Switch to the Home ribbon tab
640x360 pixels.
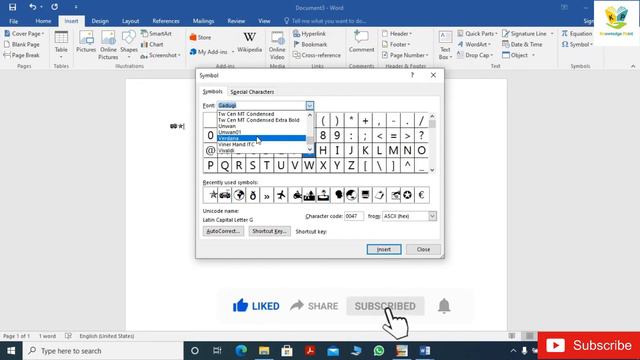click(43, 21)
